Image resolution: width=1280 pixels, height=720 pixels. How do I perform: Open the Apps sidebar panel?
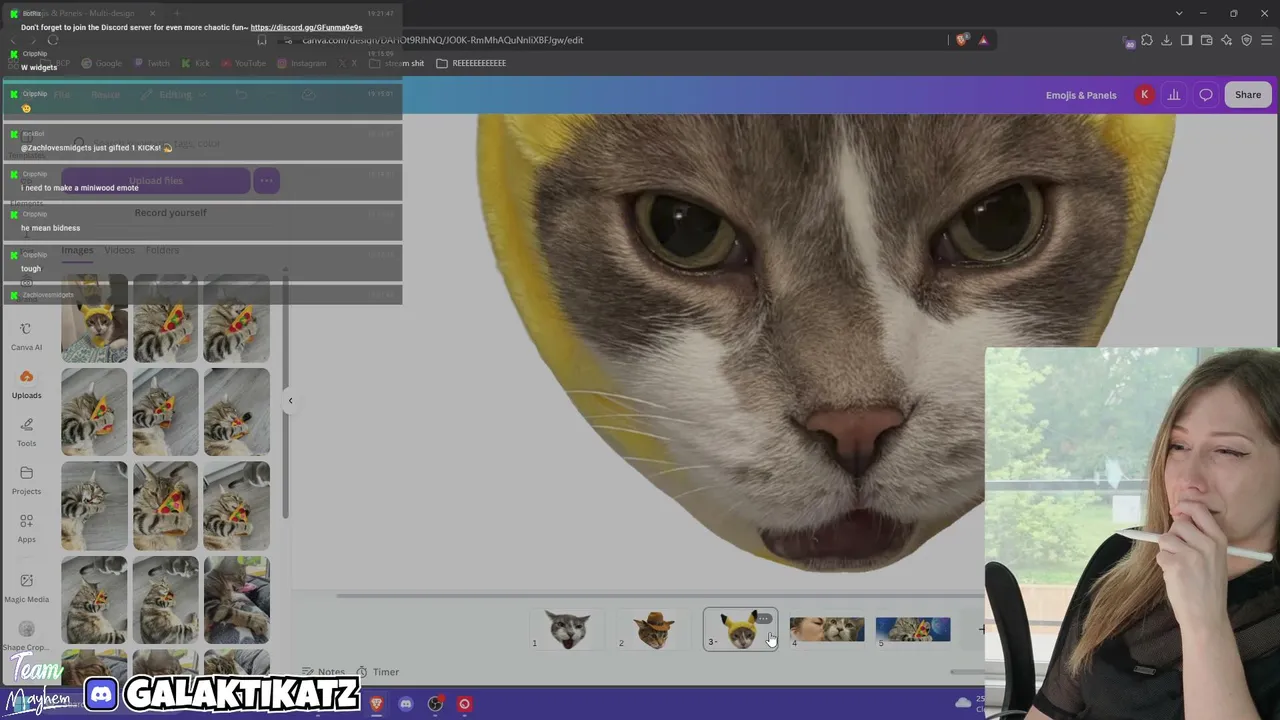click(26, 529)
